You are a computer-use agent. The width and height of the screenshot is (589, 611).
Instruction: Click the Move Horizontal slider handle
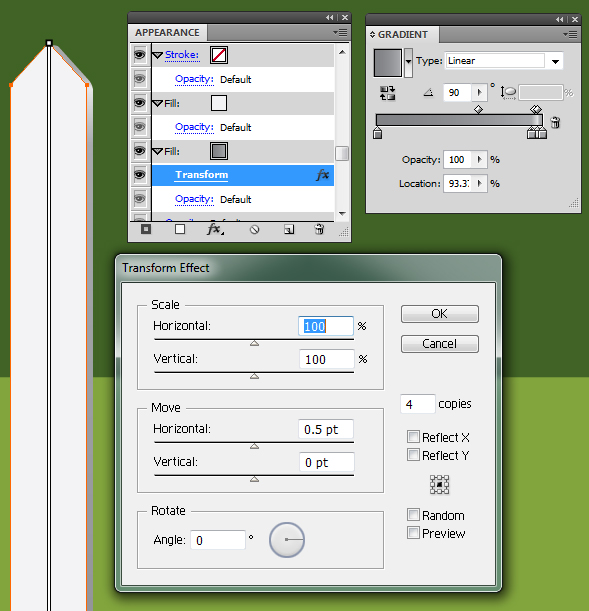click(254, 446)
